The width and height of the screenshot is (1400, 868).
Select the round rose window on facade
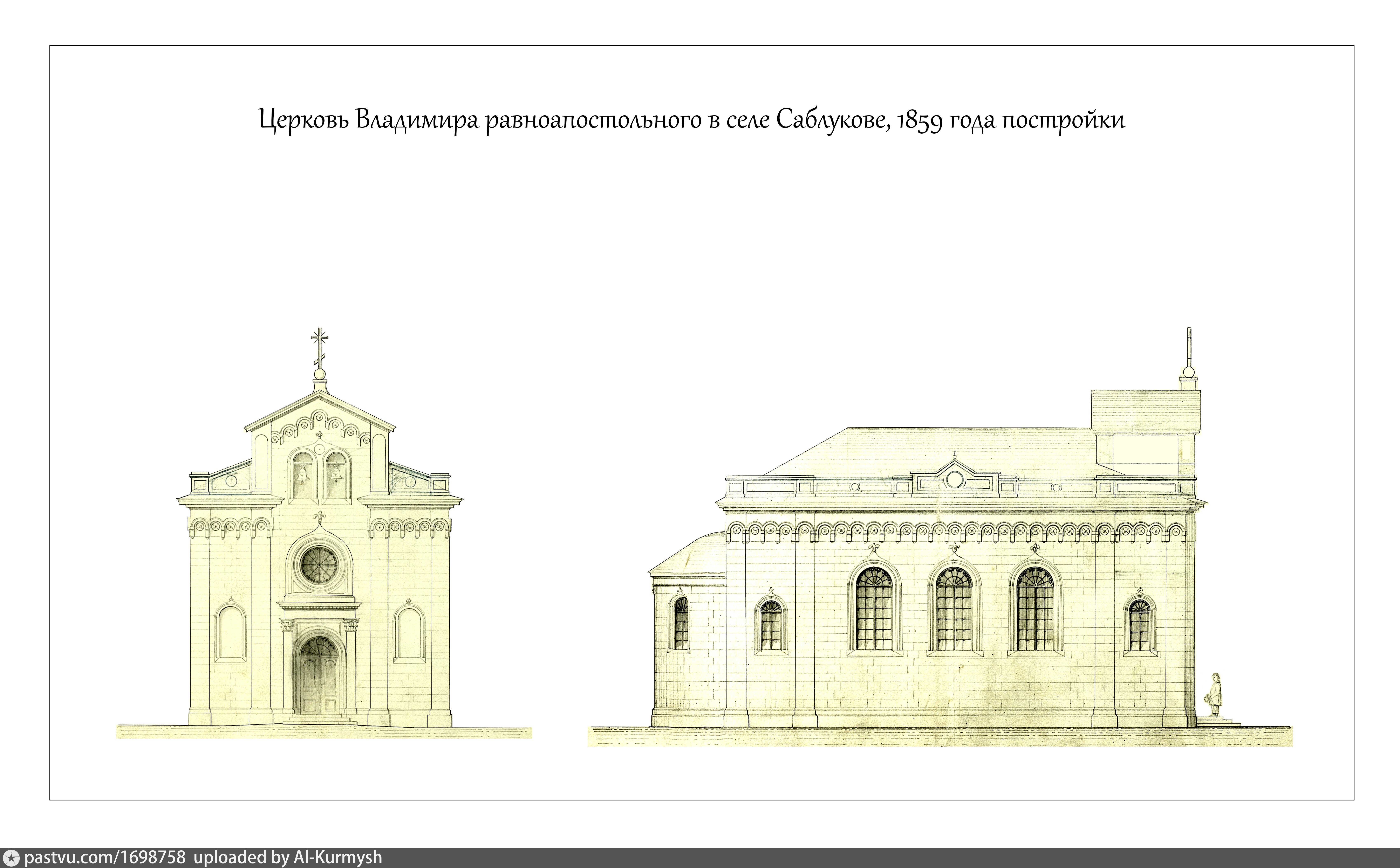click(319, 565)
